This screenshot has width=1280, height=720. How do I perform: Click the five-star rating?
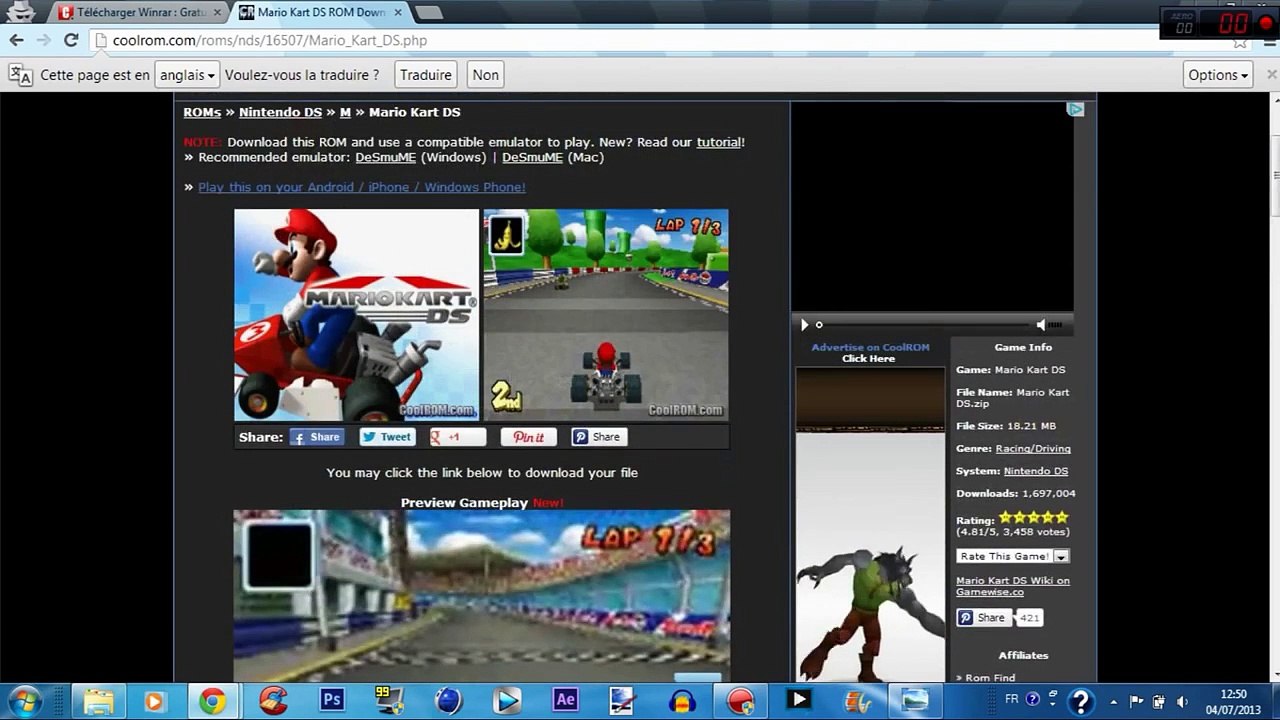[1034, 517]
